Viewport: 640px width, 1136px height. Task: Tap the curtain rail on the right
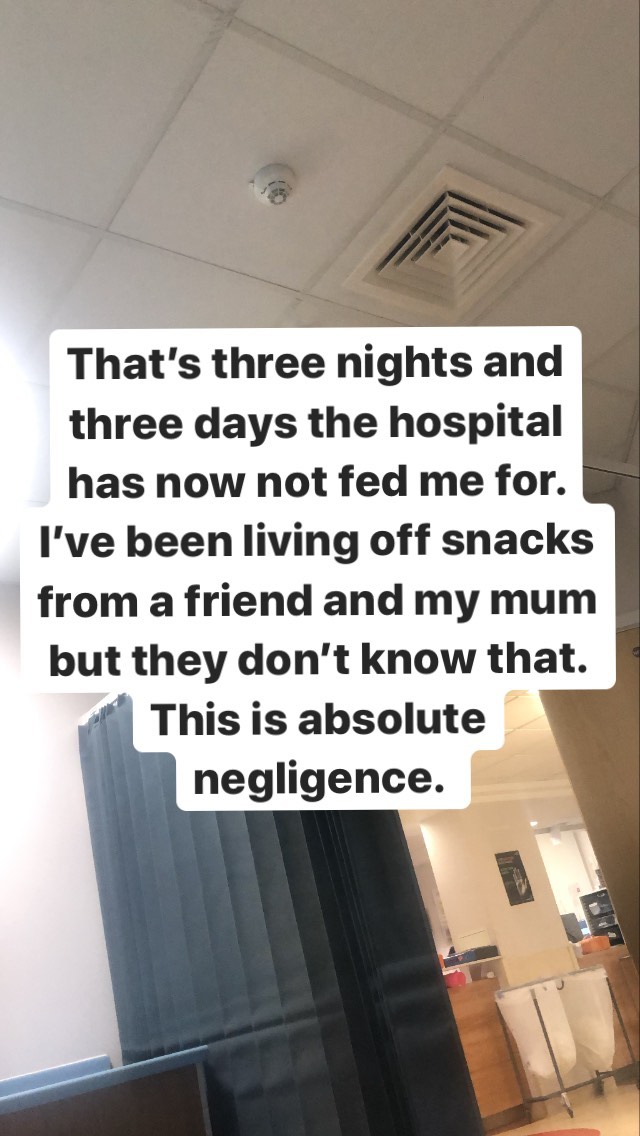(x=611, y=471)
